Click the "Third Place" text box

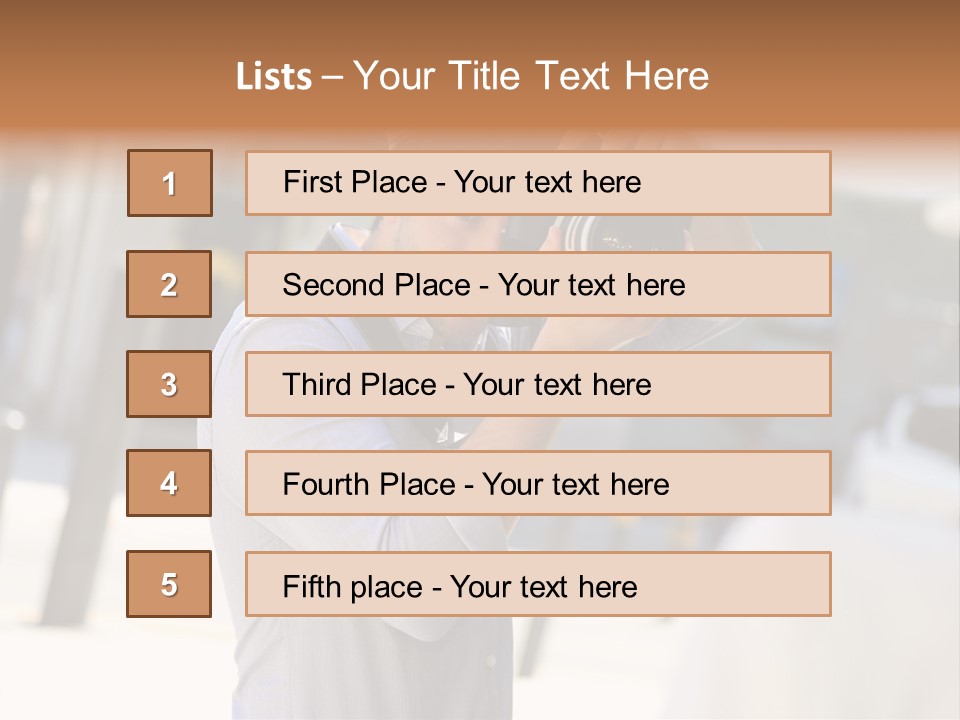538,384
